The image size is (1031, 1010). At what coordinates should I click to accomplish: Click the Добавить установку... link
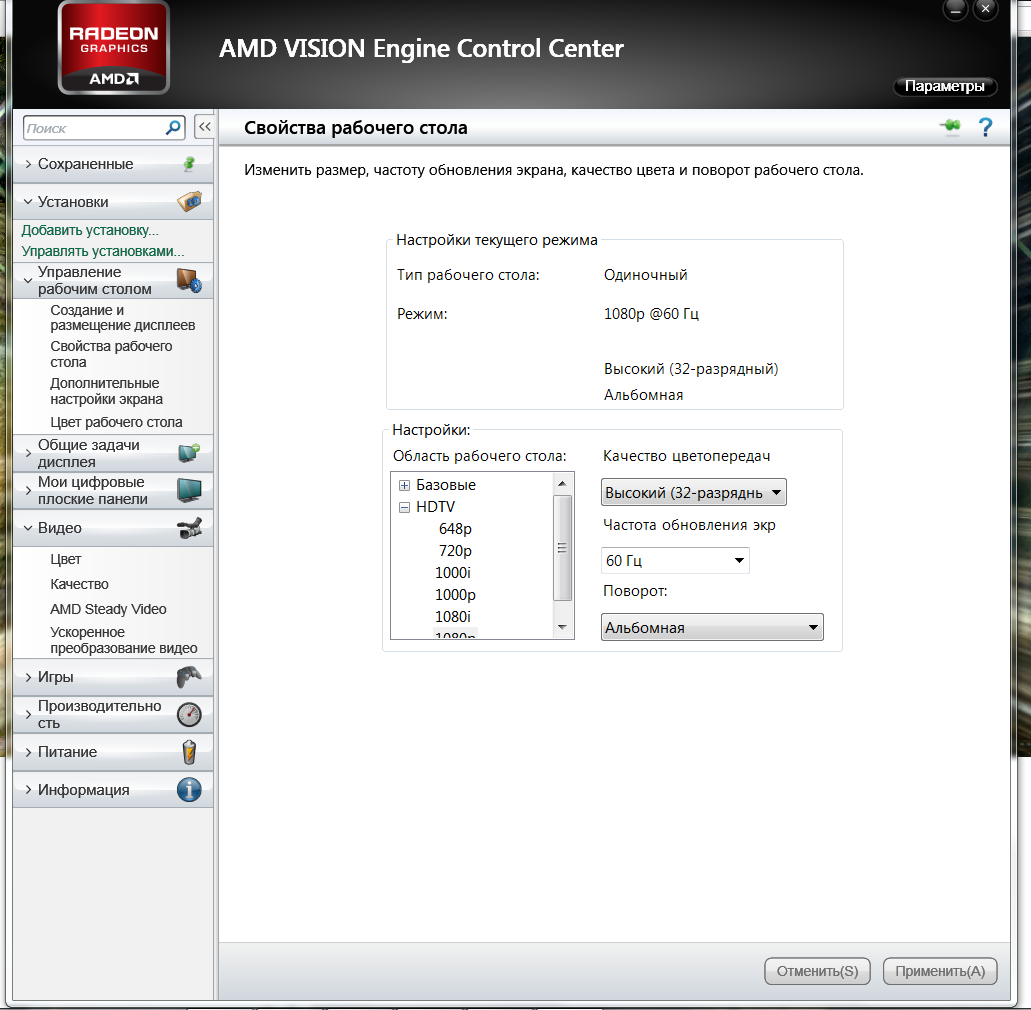click(x=90, y=230)
